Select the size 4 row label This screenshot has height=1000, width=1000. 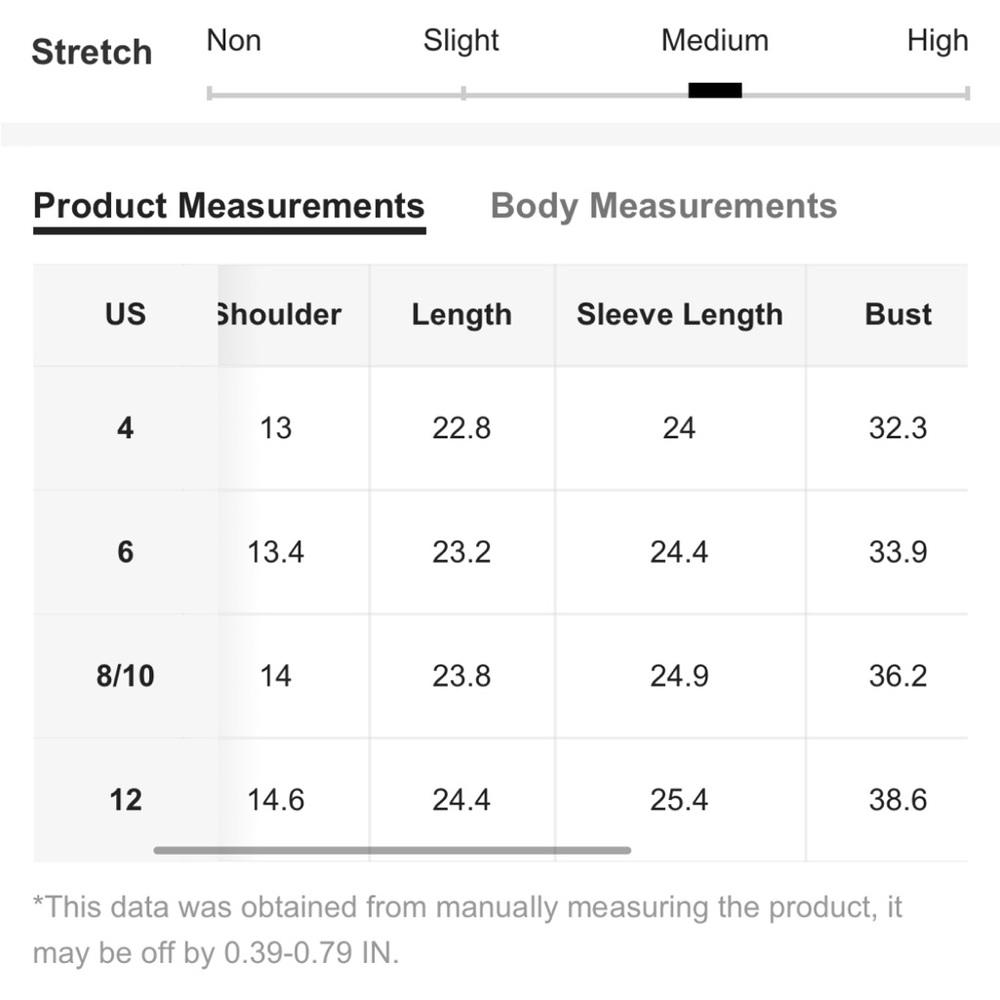[125, 428]
